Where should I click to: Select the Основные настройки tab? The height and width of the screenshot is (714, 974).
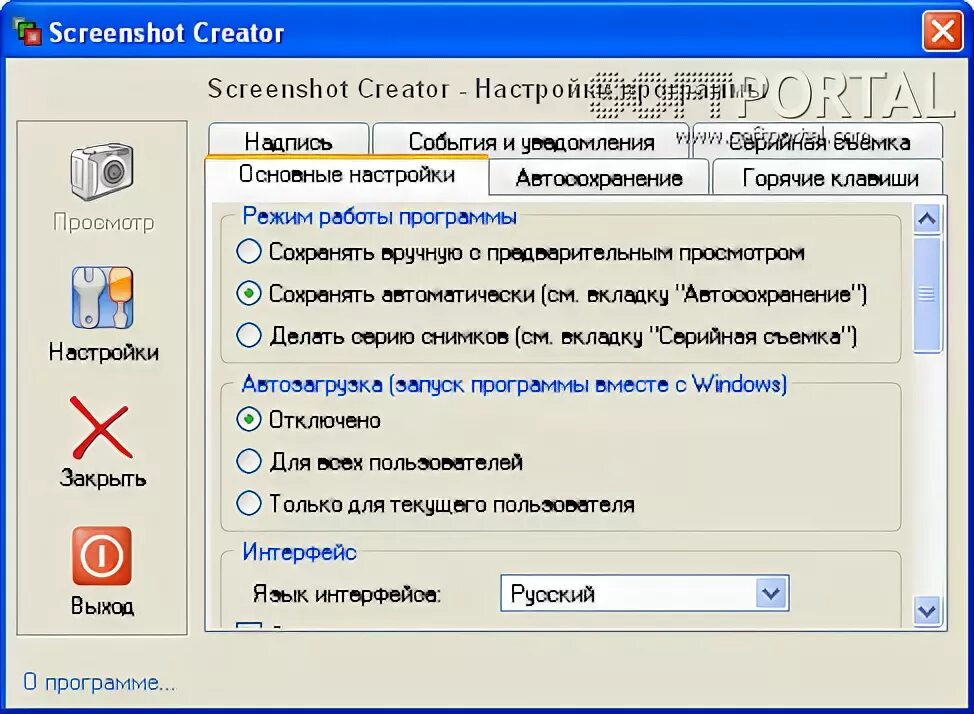coord(347,175)
